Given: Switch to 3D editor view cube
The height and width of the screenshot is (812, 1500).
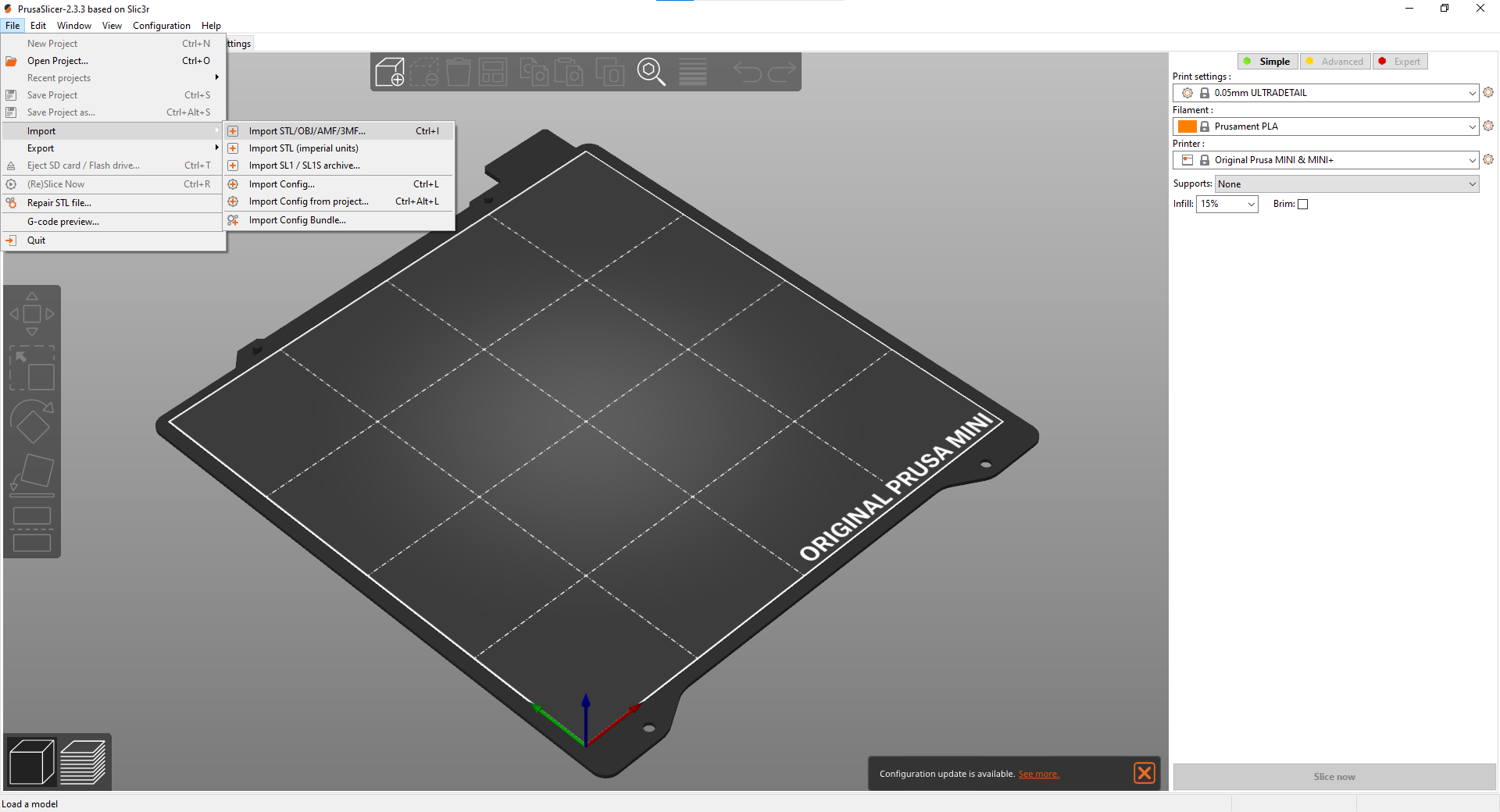Looking at the screenshot, I should [31, 762].
